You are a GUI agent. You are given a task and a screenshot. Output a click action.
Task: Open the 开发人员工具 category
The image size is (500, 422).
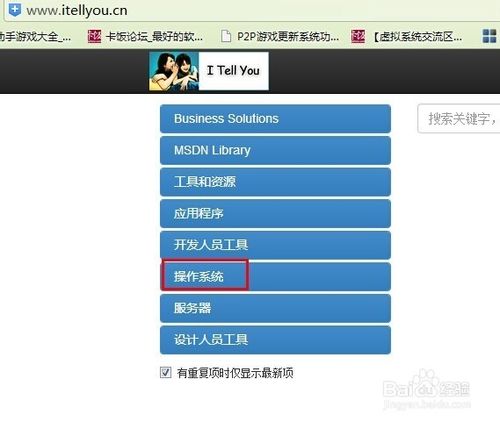point(275,245)
